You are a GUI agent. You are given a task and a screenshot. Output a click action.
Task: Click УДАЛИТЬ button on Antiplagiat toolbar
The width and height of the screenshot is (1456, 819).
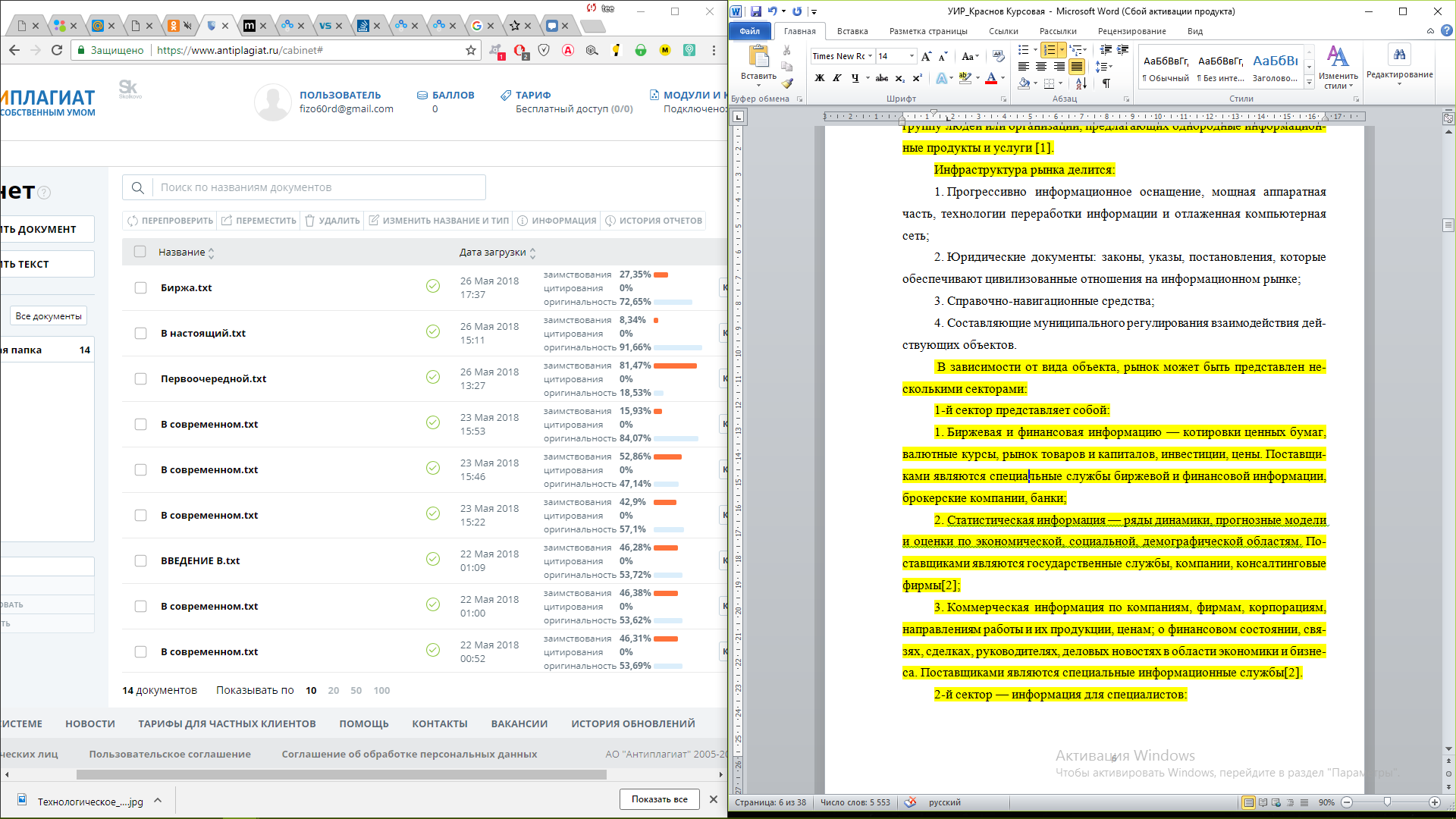point(332,221)
